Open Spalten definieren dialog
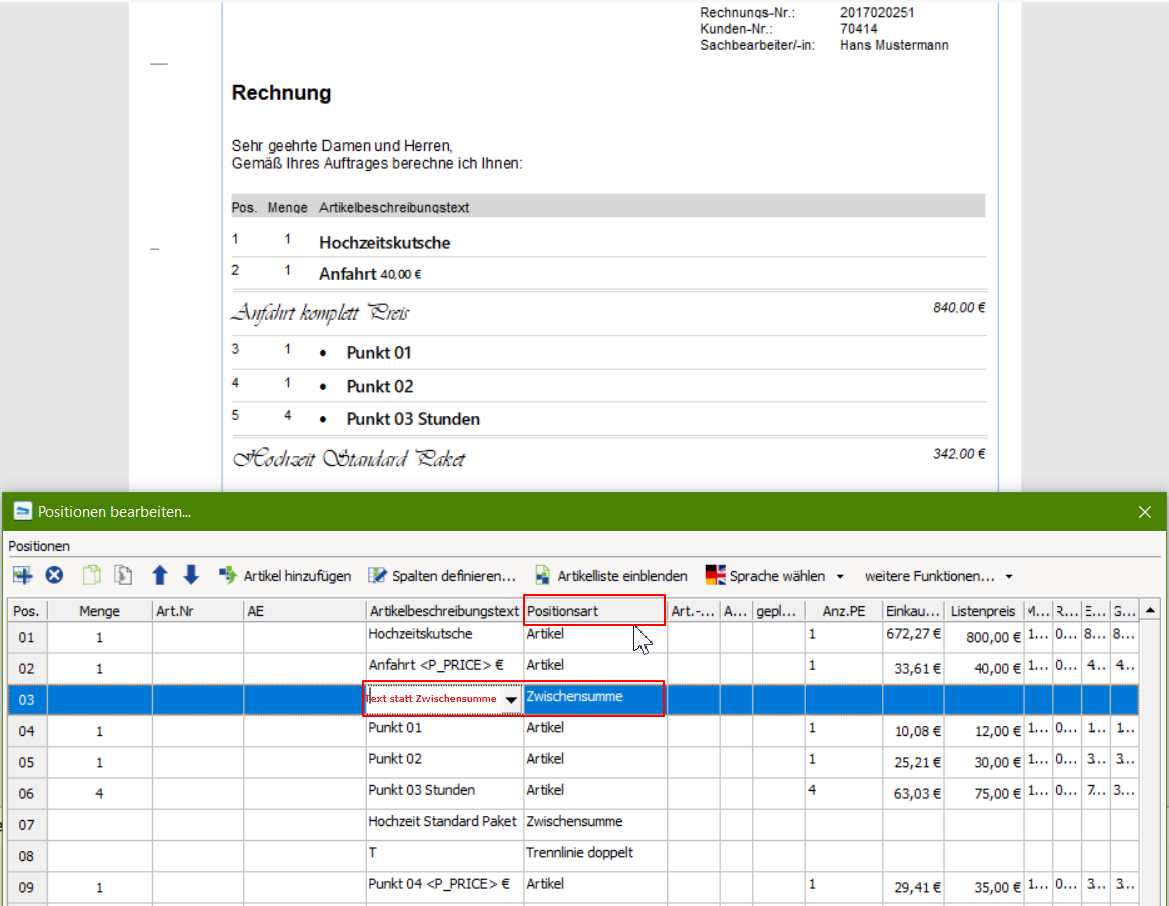 pos(442,576)
